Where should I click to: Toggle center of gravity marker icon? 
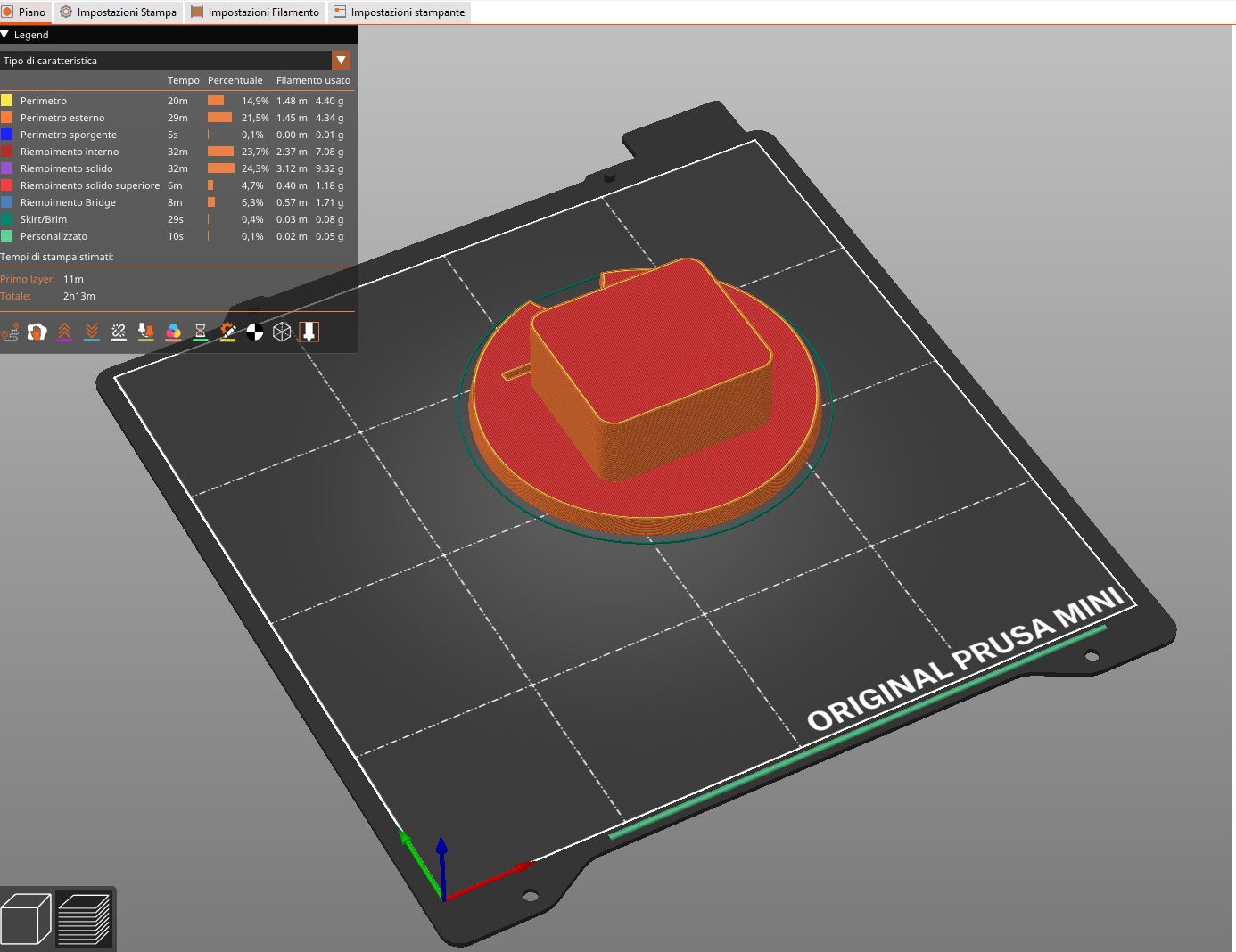pyautogui.click(x=255, y=332)
